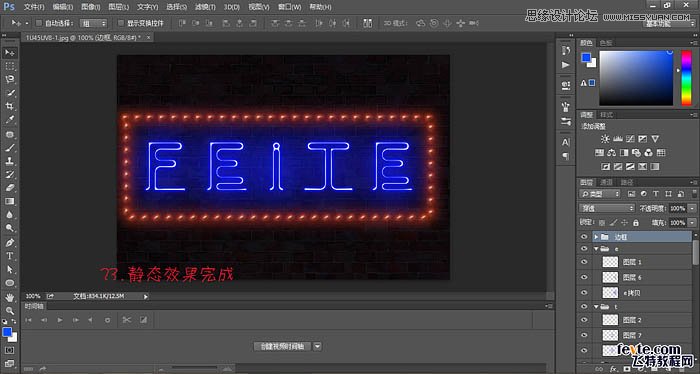Open the History panel icon
This screenshot has width=700, height=374.
(x=566, y=50)
